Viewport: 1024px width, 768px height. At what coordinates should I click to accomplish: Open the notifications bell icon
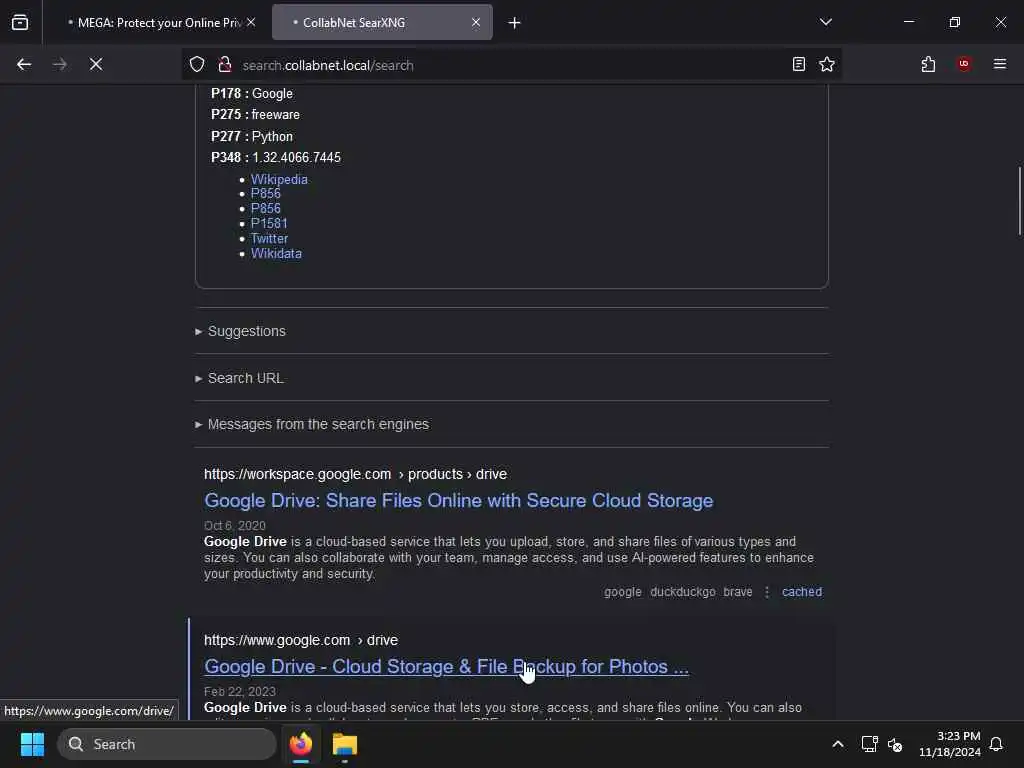point(996,744)
